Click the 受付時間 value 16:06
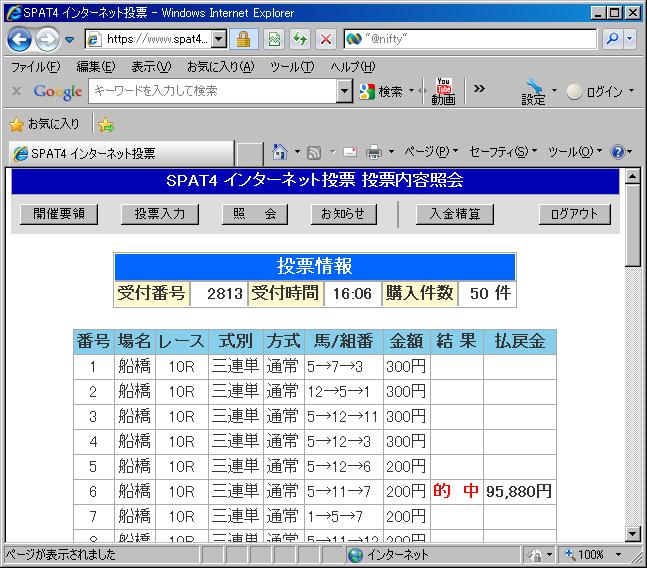This screenshot has width=647, height=568. 352,294
